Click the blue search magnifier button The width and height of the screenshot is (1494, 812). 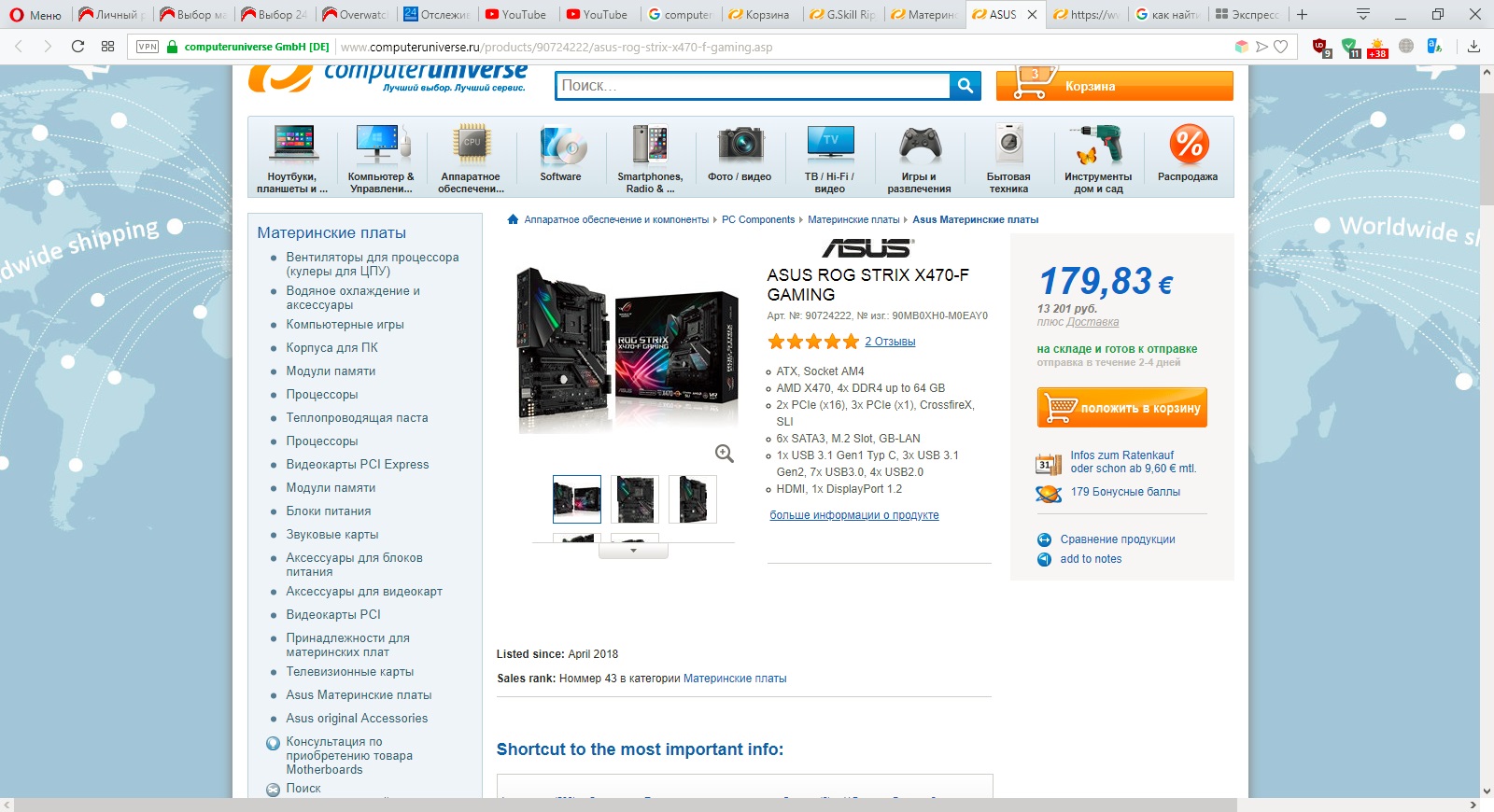[965, 86]
